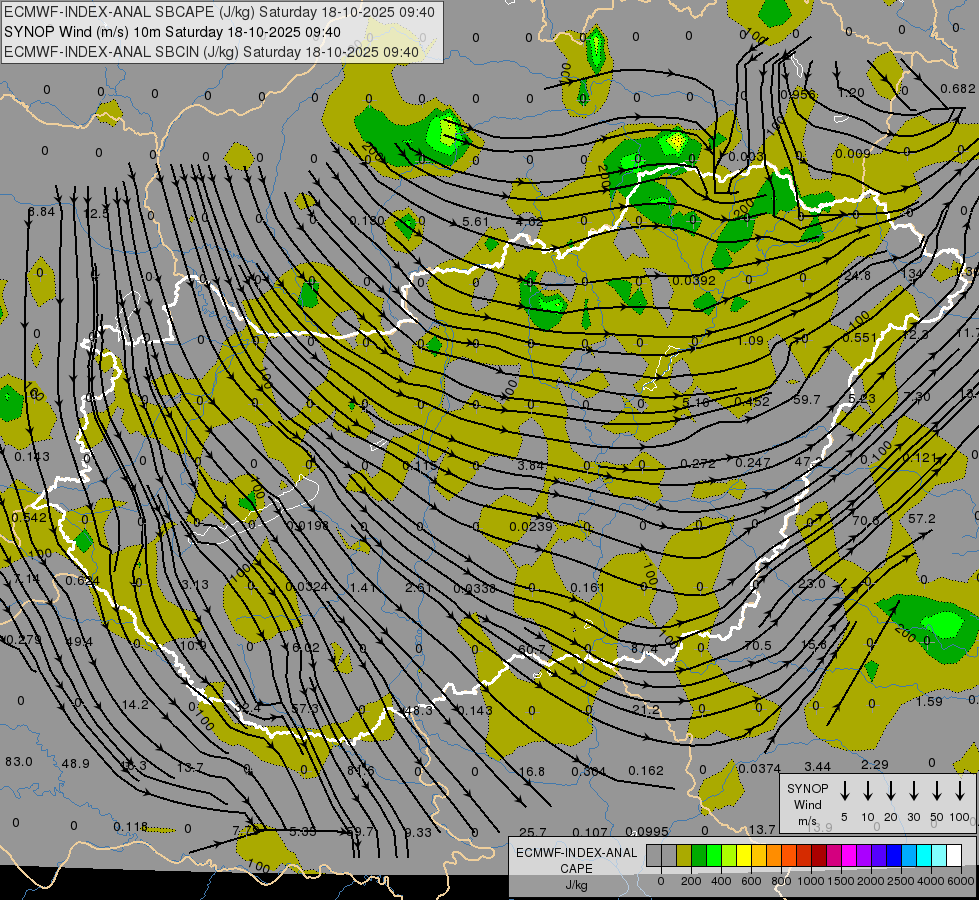
Task: Click the map value '57.2'
Action: (x=922, y=519)
